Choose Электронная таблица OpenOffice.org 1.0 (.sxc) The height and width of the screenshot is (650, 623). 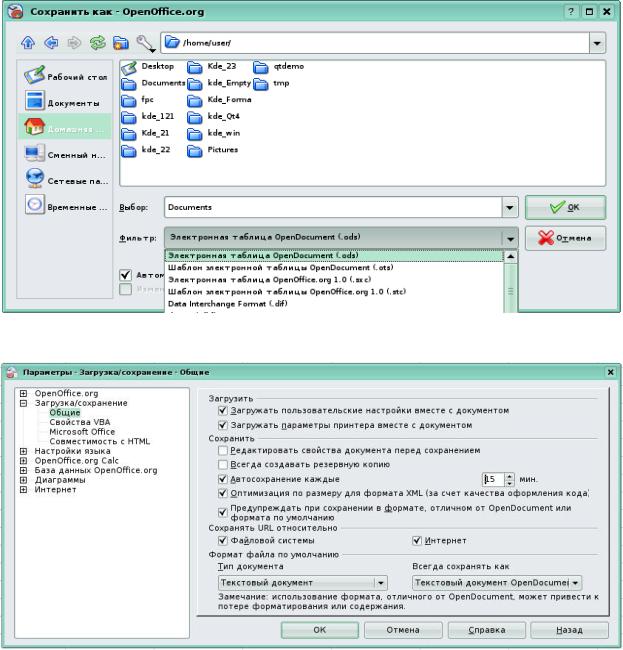(x=334, y=279)
